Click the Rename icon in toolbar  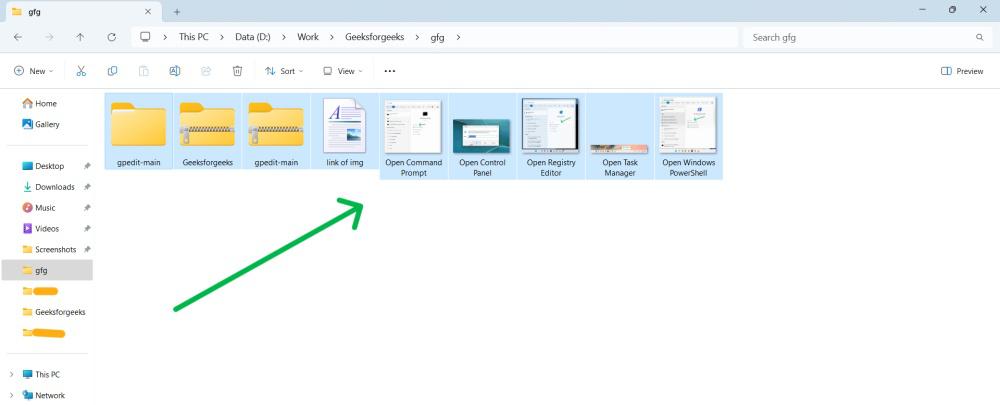tap(175, 71)
